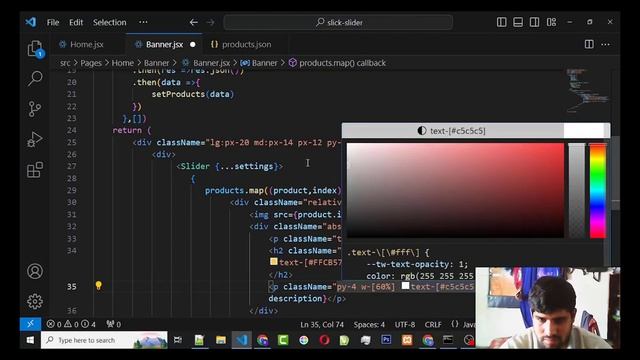The width and height of the screenshot is (640, 360).
Task: Click the VS Code logo icon
Action: coord(31,22)
